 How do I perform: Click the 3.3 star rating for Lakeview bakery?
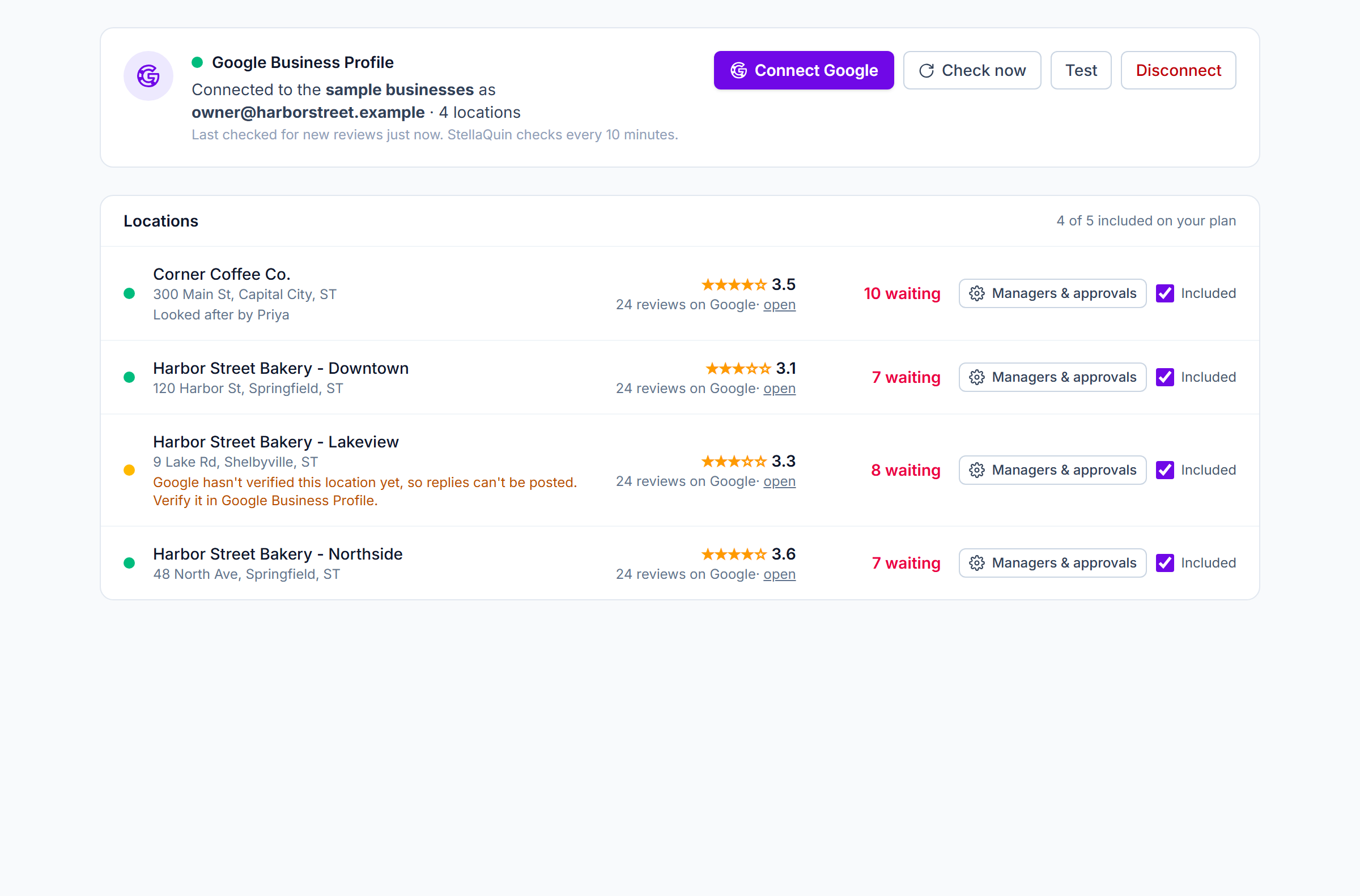[x=749, y=460]
